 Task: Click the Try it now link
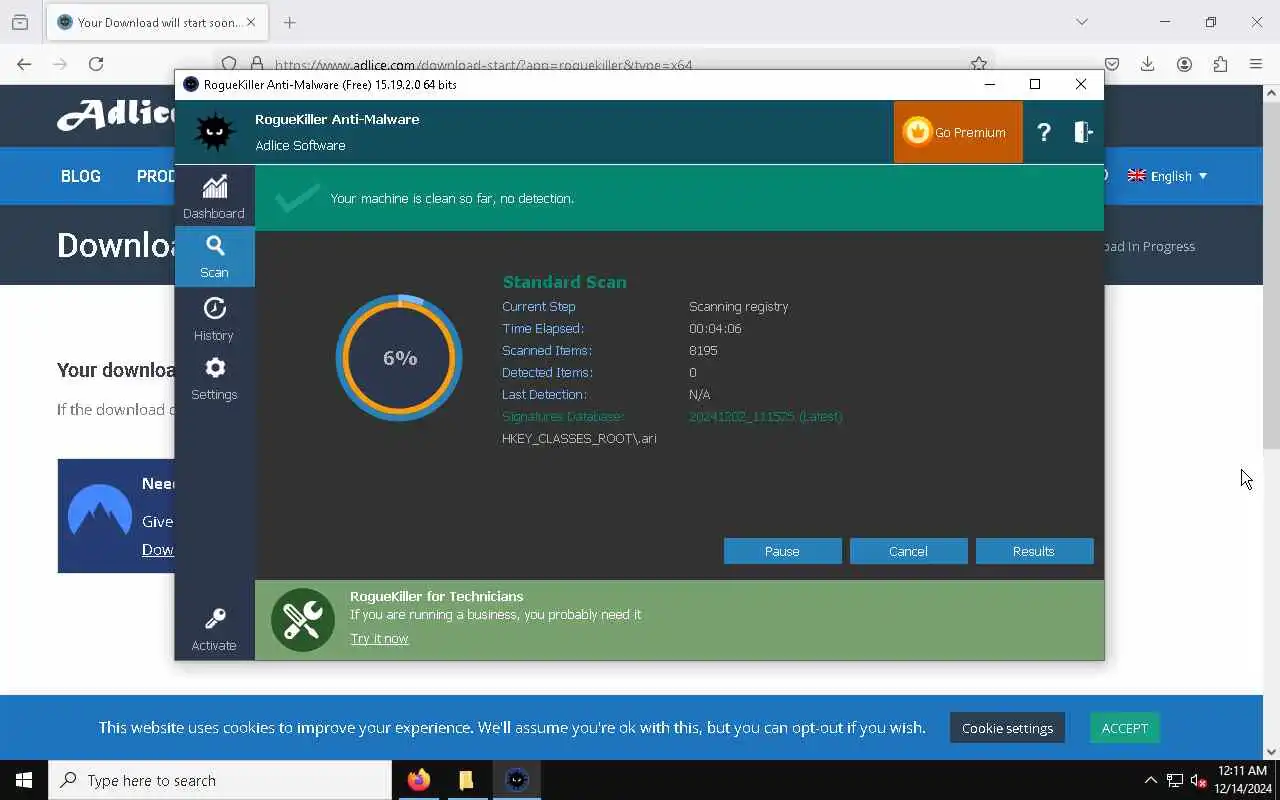pos(379,638)
